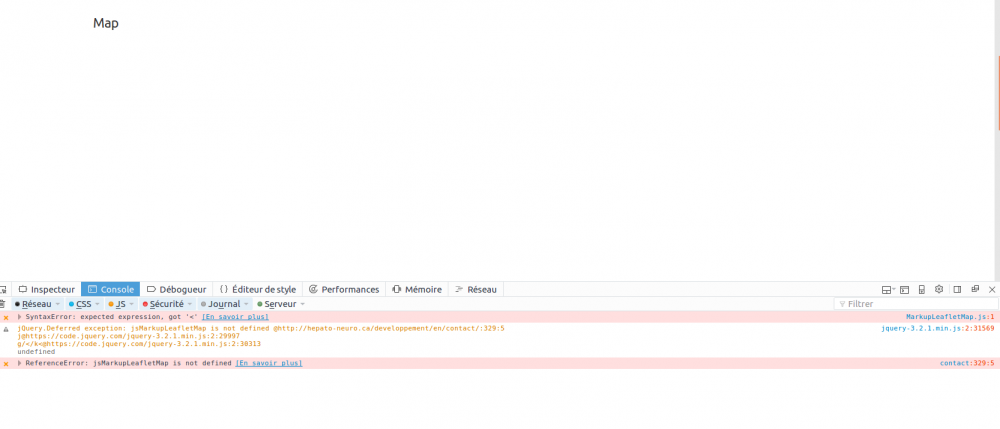Click the element picker icon in devtools
The height and width of the screenshot is (429, 1000).
pyautogui.click(x=4, y=289)
